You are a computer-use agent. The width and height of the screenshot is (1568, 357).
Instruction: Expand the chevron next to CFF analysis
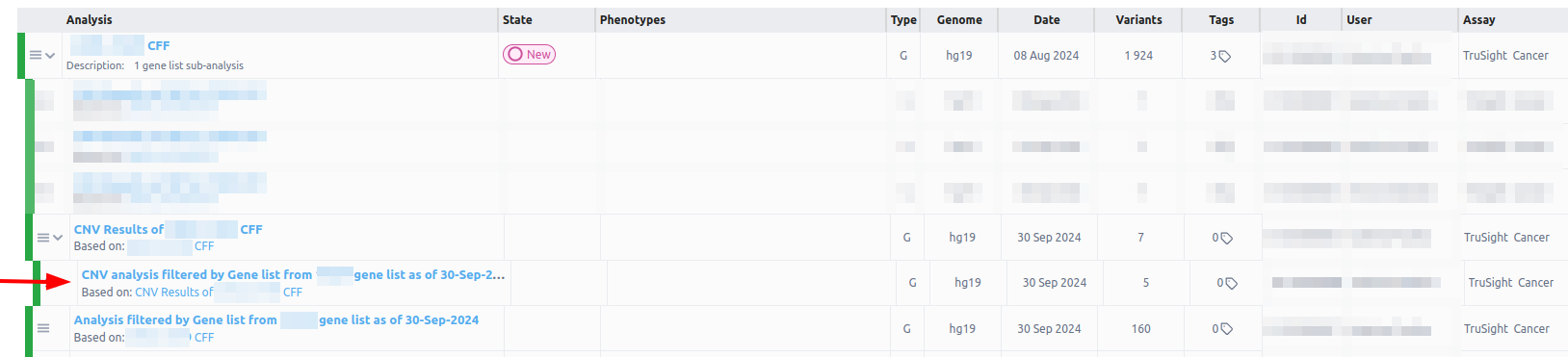[x=50, y=56]
